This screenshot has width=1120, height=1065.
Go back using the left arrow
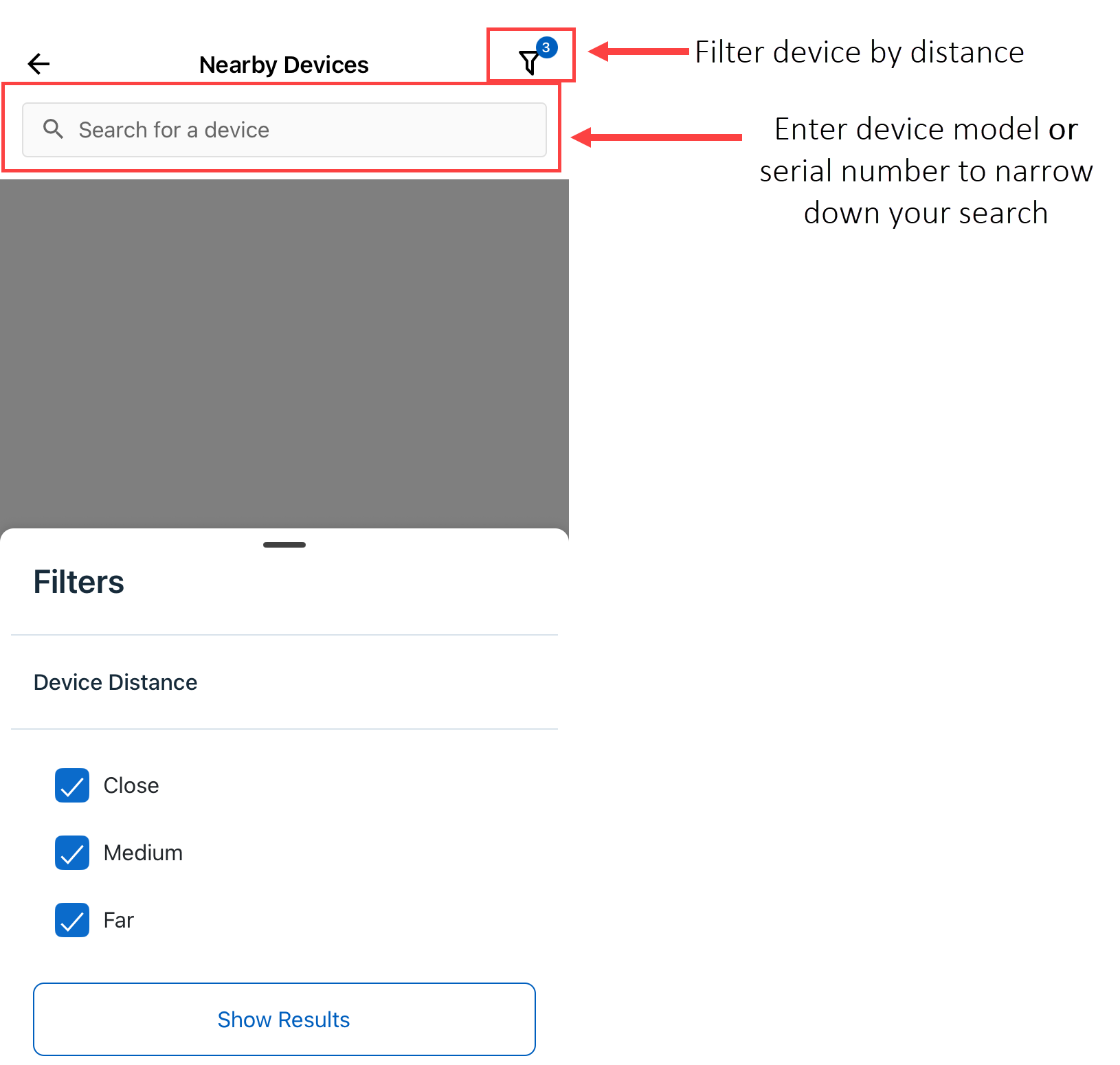[x=39, y=64]
